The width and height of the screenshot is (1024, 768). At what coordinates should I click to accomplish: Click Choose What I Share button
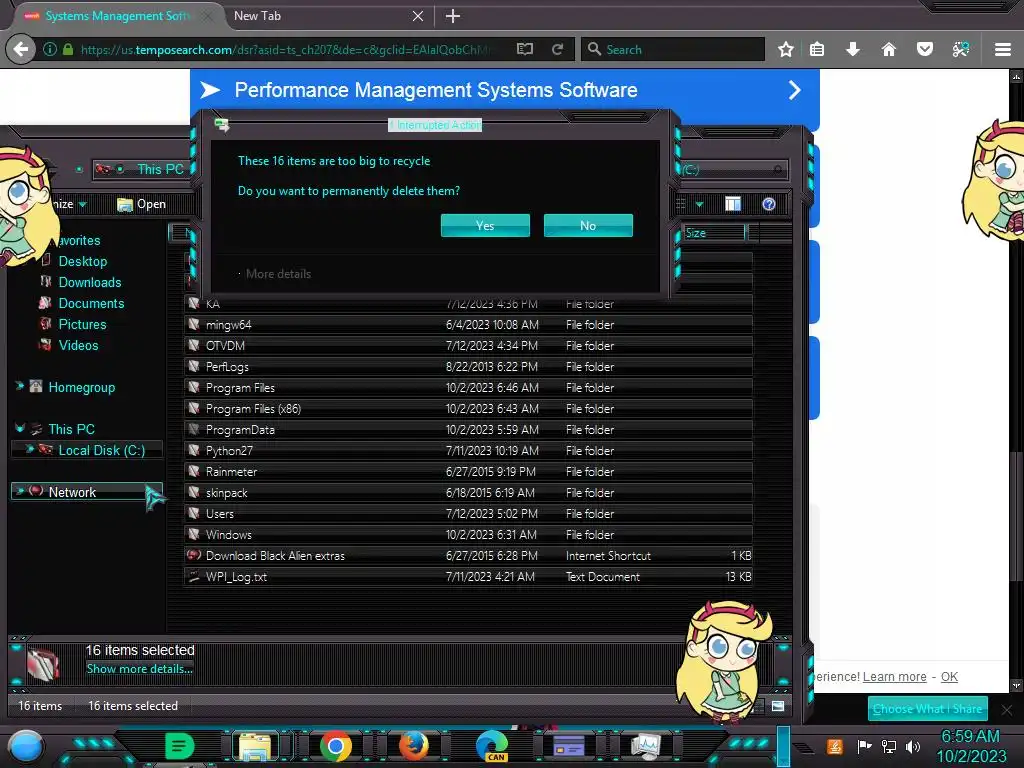point(927,709)
